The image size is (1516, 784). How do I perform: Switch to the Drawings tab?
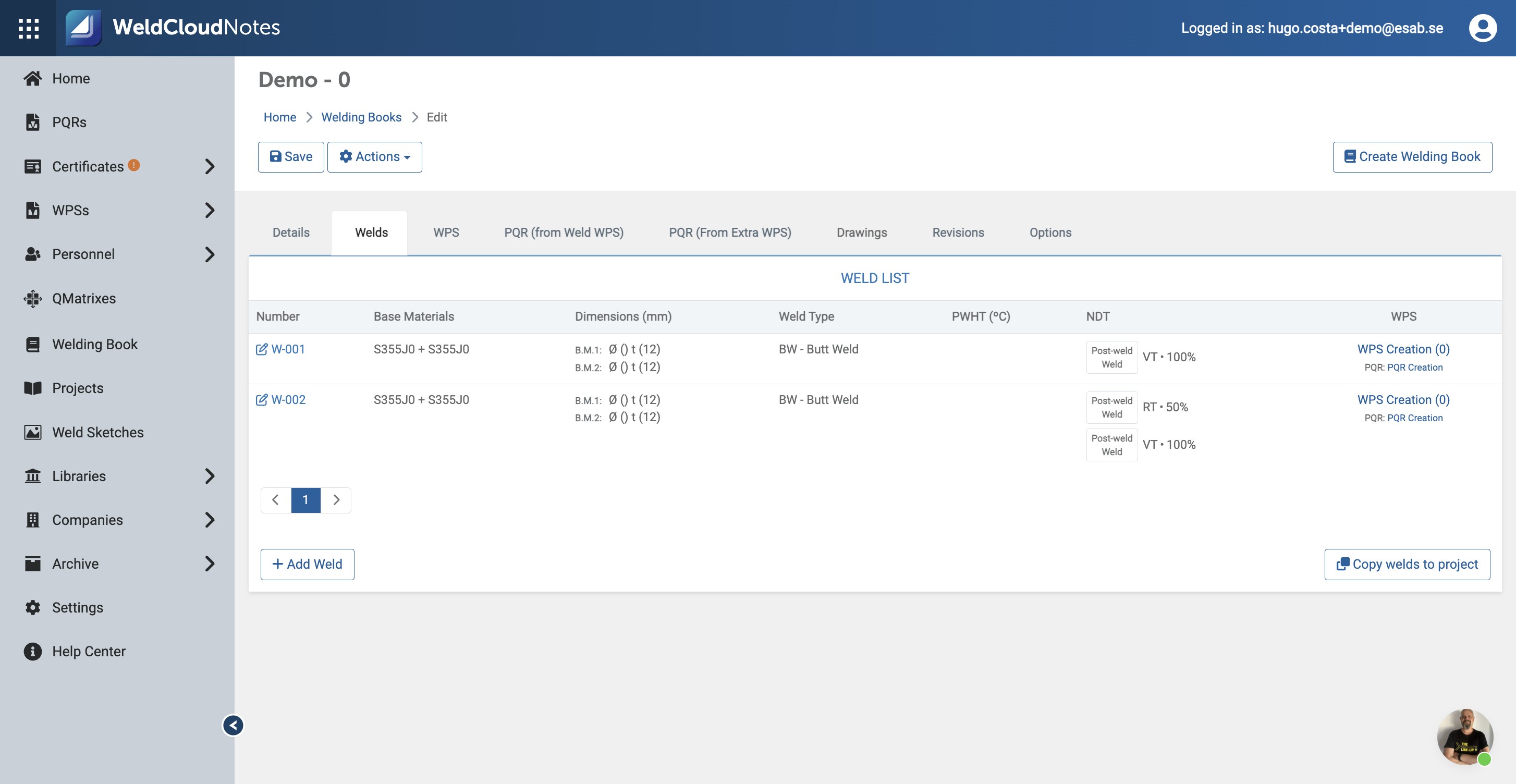pyautogui.click(x=862, y=232)
